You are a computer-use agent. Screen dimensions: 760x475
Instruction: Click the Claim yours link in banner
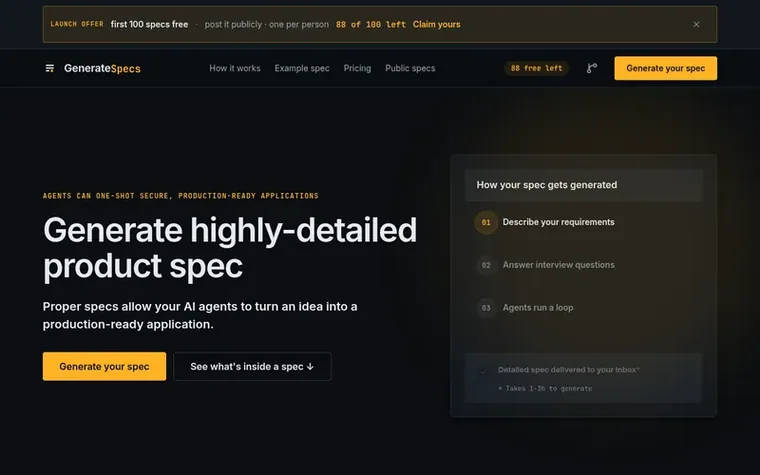point(436,24)
